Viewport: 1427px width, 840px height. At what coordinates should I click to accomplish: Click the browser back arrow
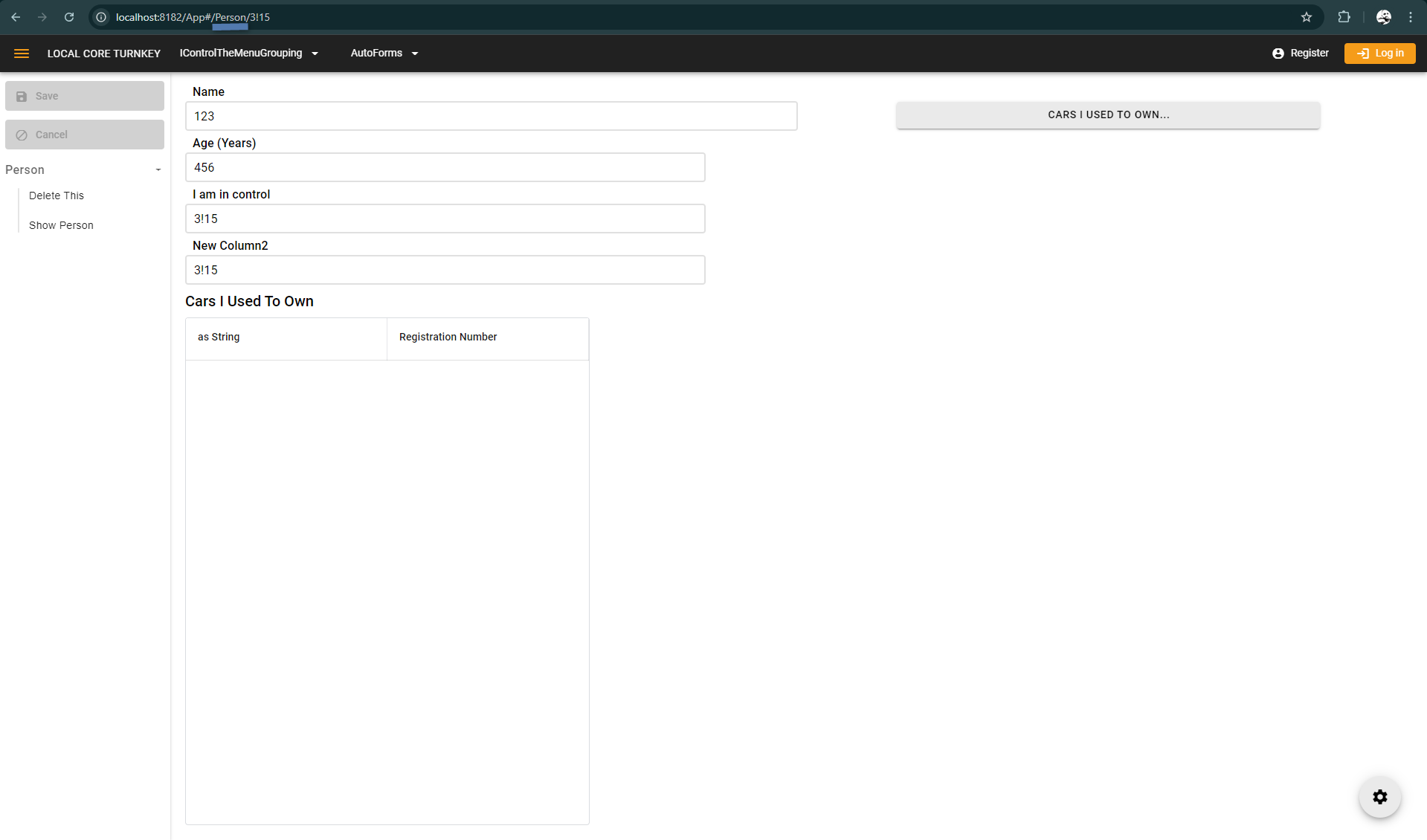(16, 17)
